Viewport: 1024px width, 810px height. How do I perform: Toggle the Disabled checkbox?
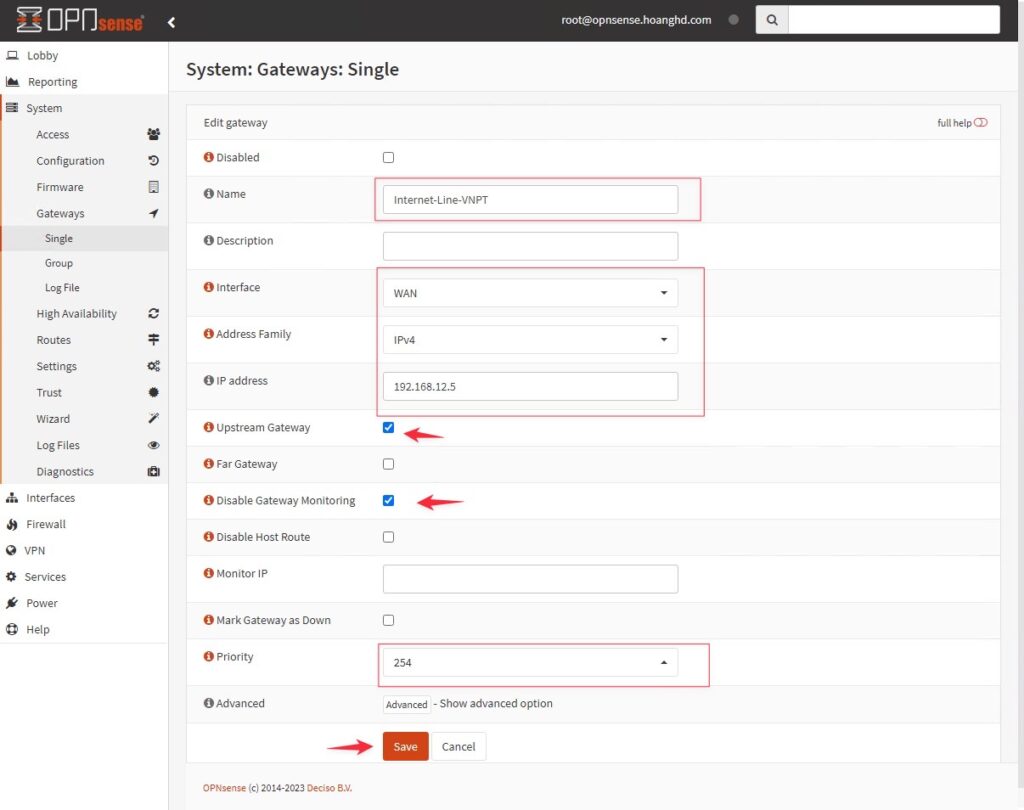pyautogui.click(x=389, y=157)
